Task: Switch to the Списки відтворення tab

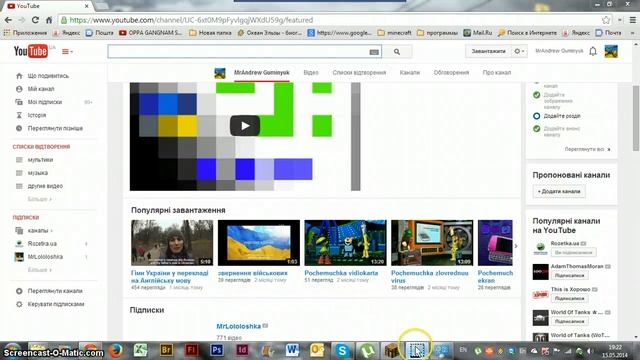Action: pos(359,73)
